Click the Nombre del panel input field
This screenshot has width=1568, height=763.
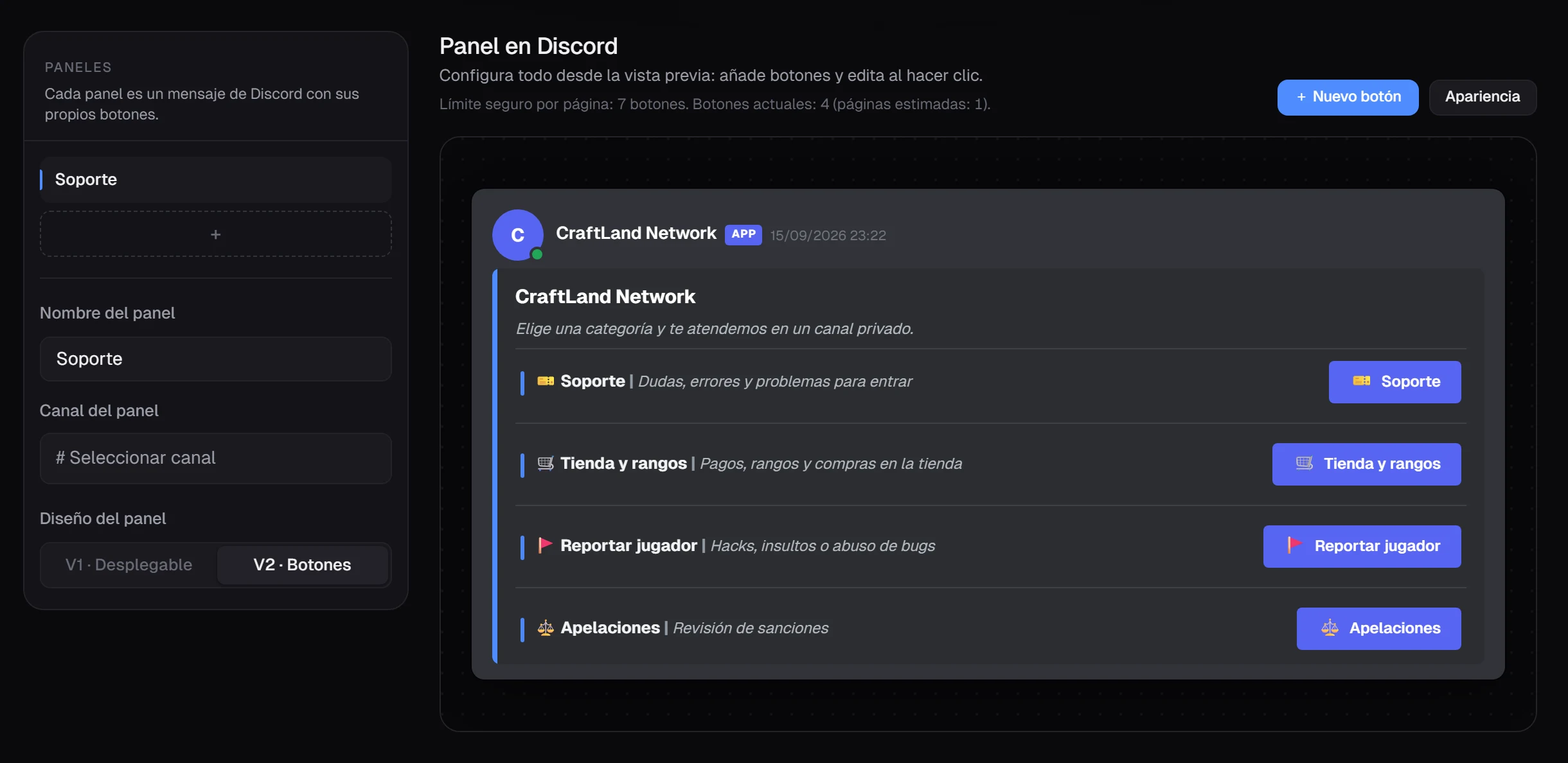(216, 359)
